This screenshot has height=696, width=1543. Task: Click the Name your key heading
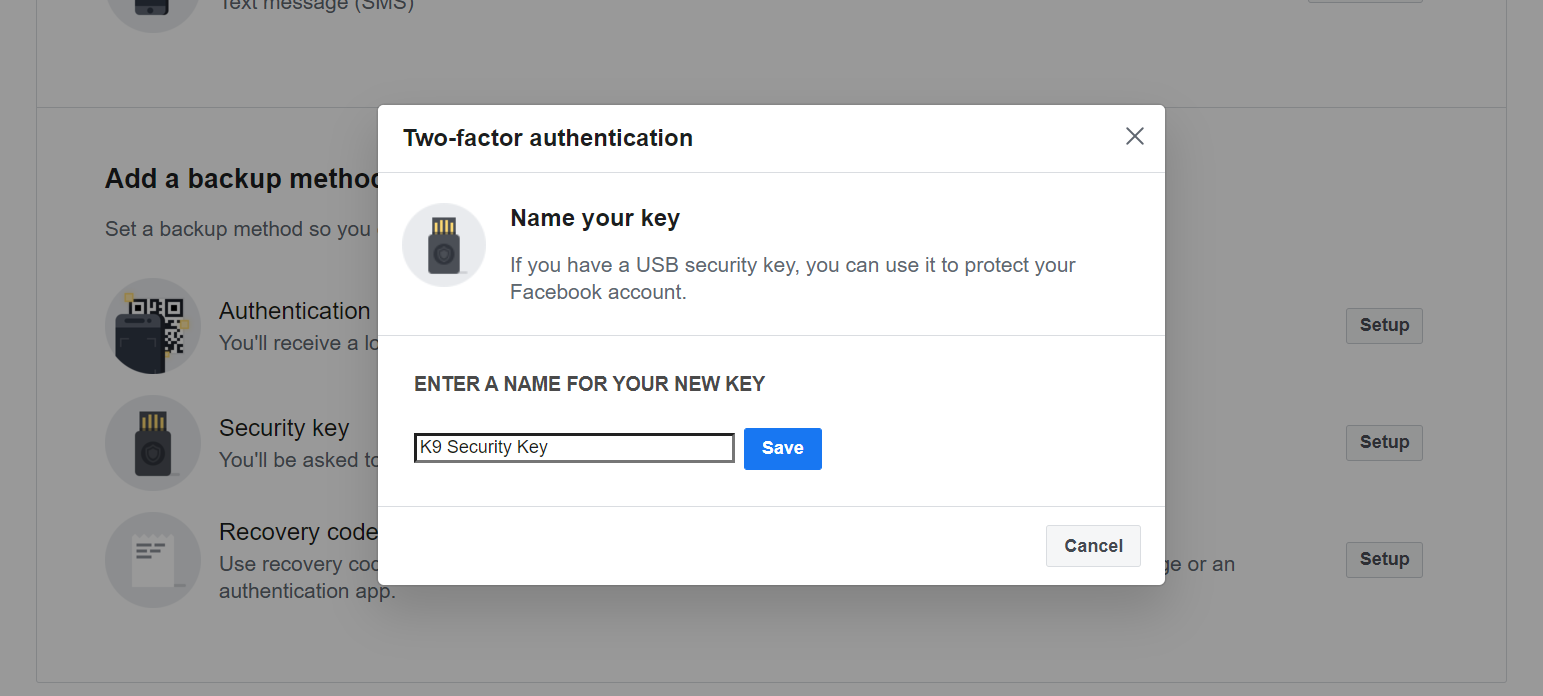point(595,218)
